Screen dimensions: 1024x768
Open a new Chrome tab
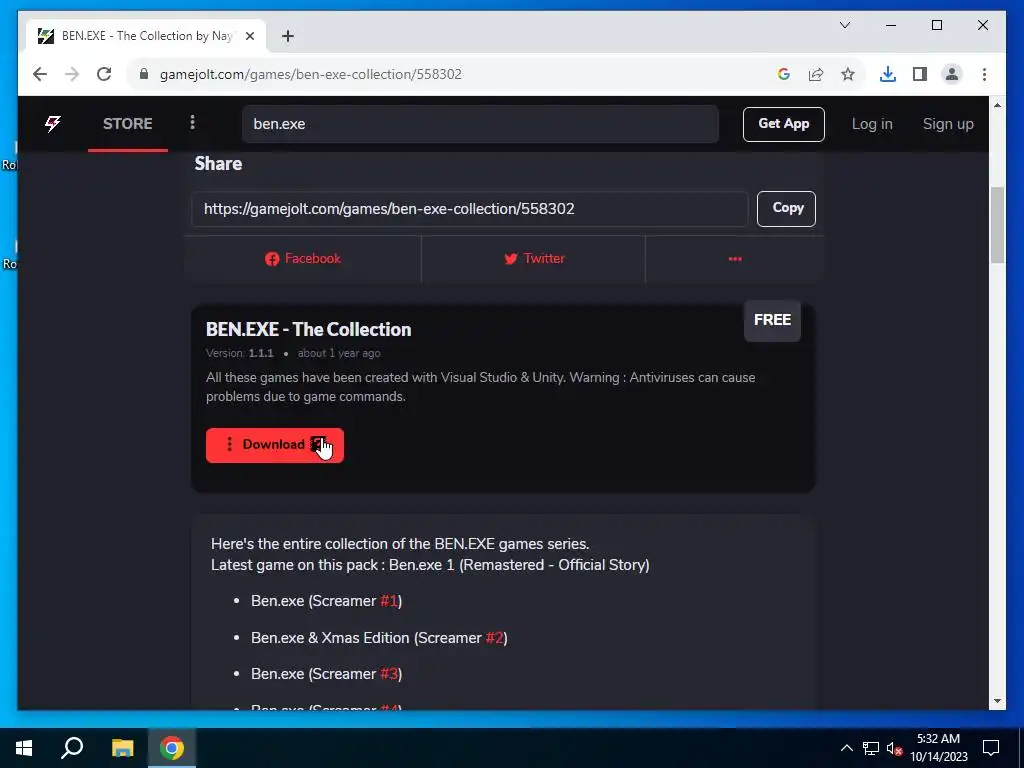click(x=288, y=36)
